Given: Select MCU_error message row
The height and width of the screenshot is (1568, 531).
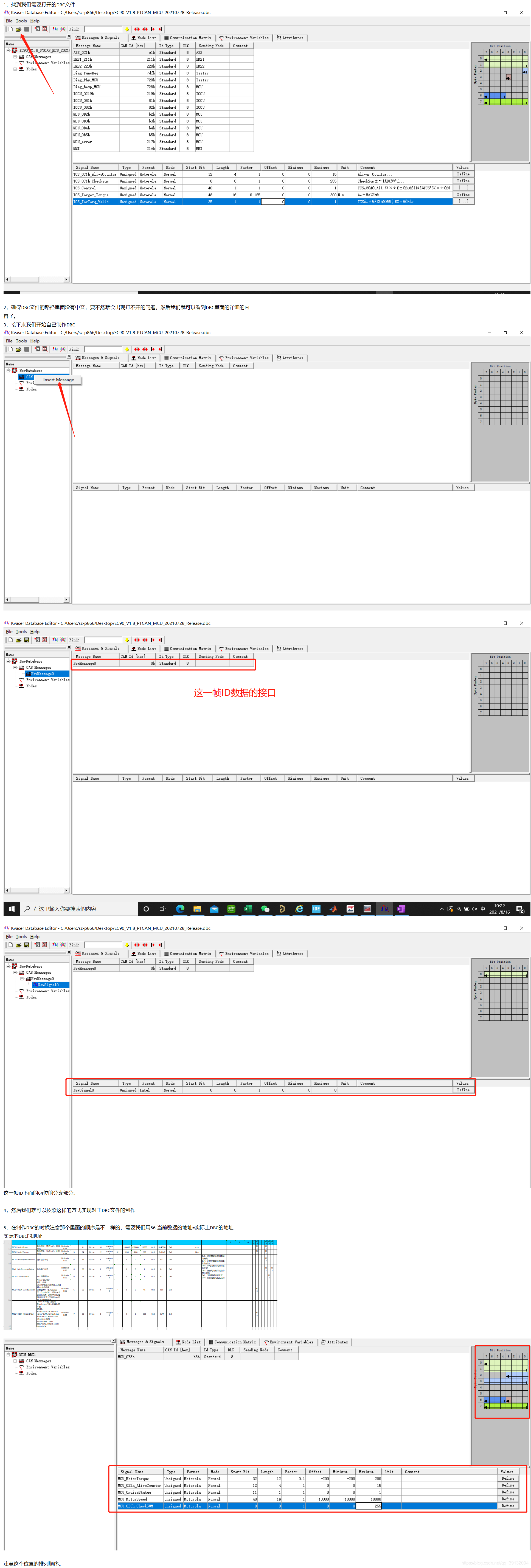Looking at the screenshot, I should (162, 142).
